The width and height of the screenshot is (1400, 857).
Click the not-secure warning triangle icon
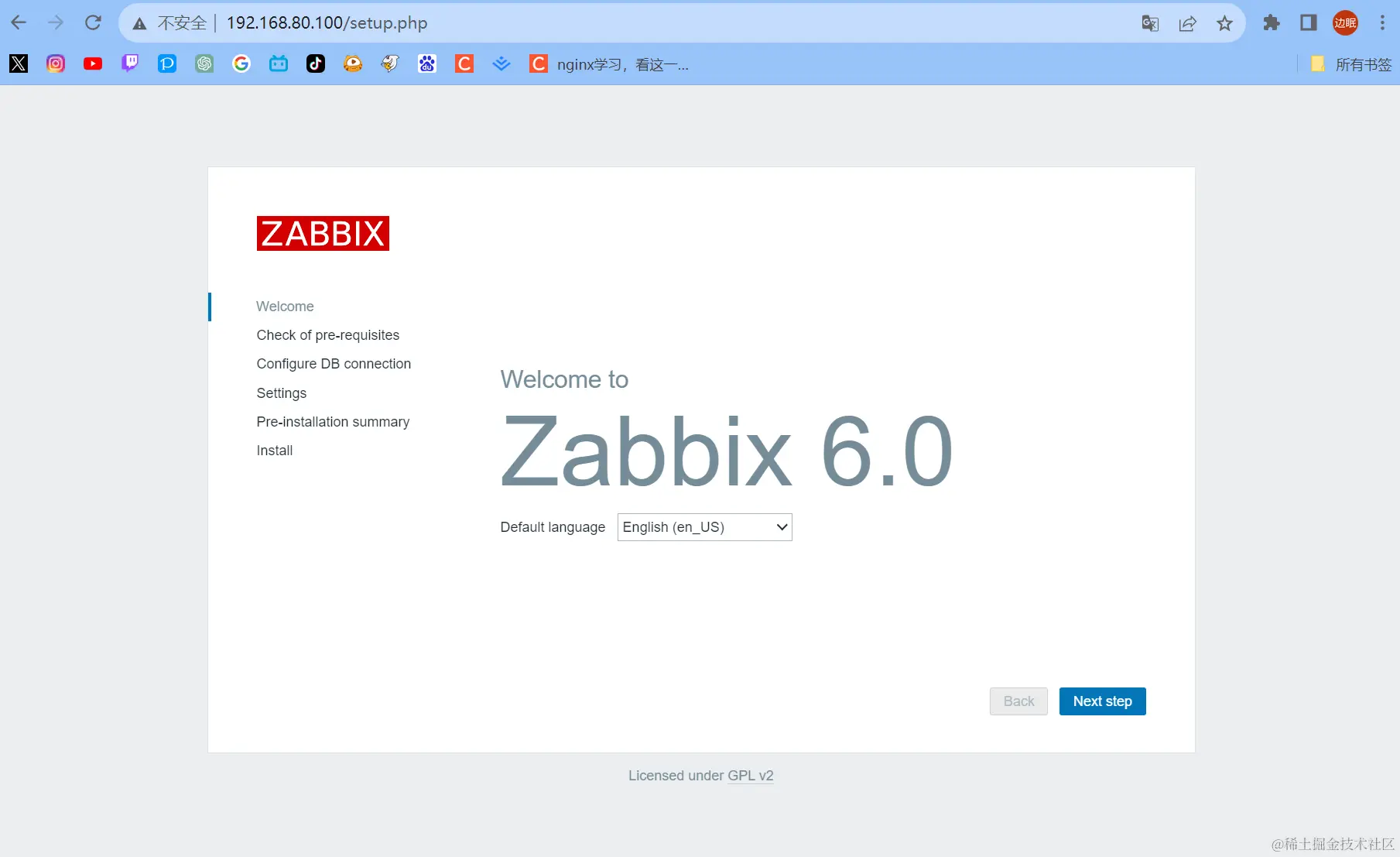click(x=140, y=23)
